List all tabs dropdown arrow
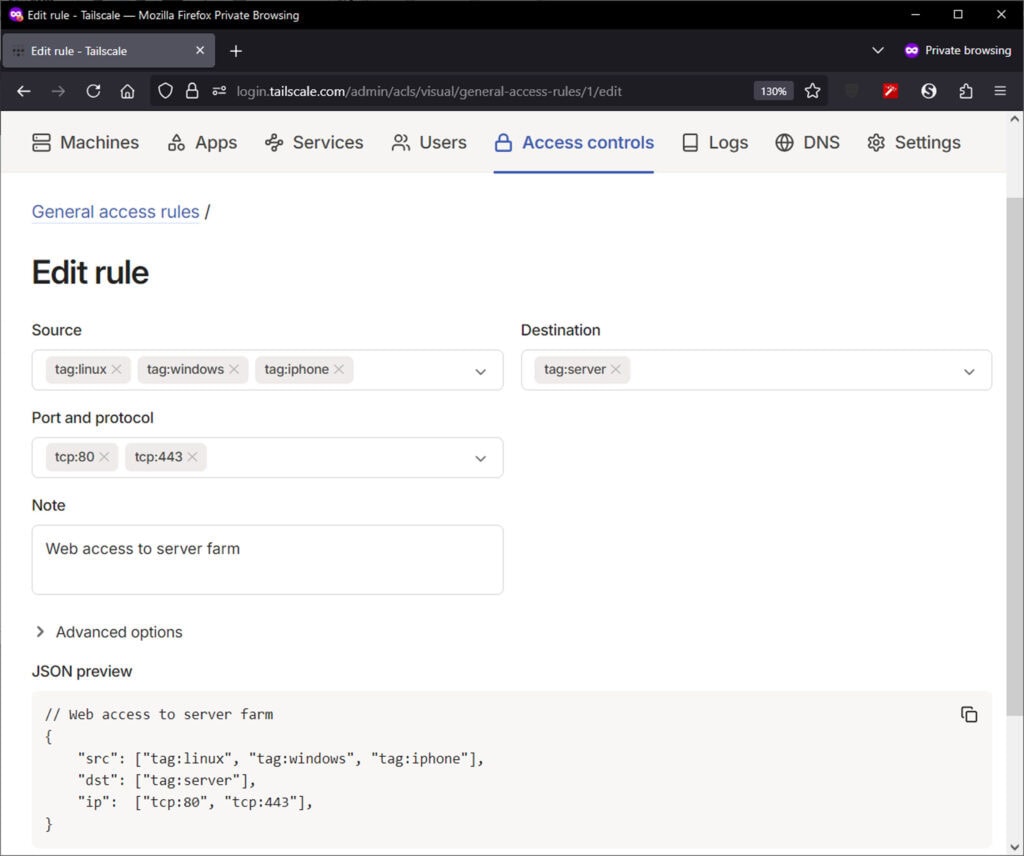Viewport: 1024px width, 856px height. [x=878, y=50]
